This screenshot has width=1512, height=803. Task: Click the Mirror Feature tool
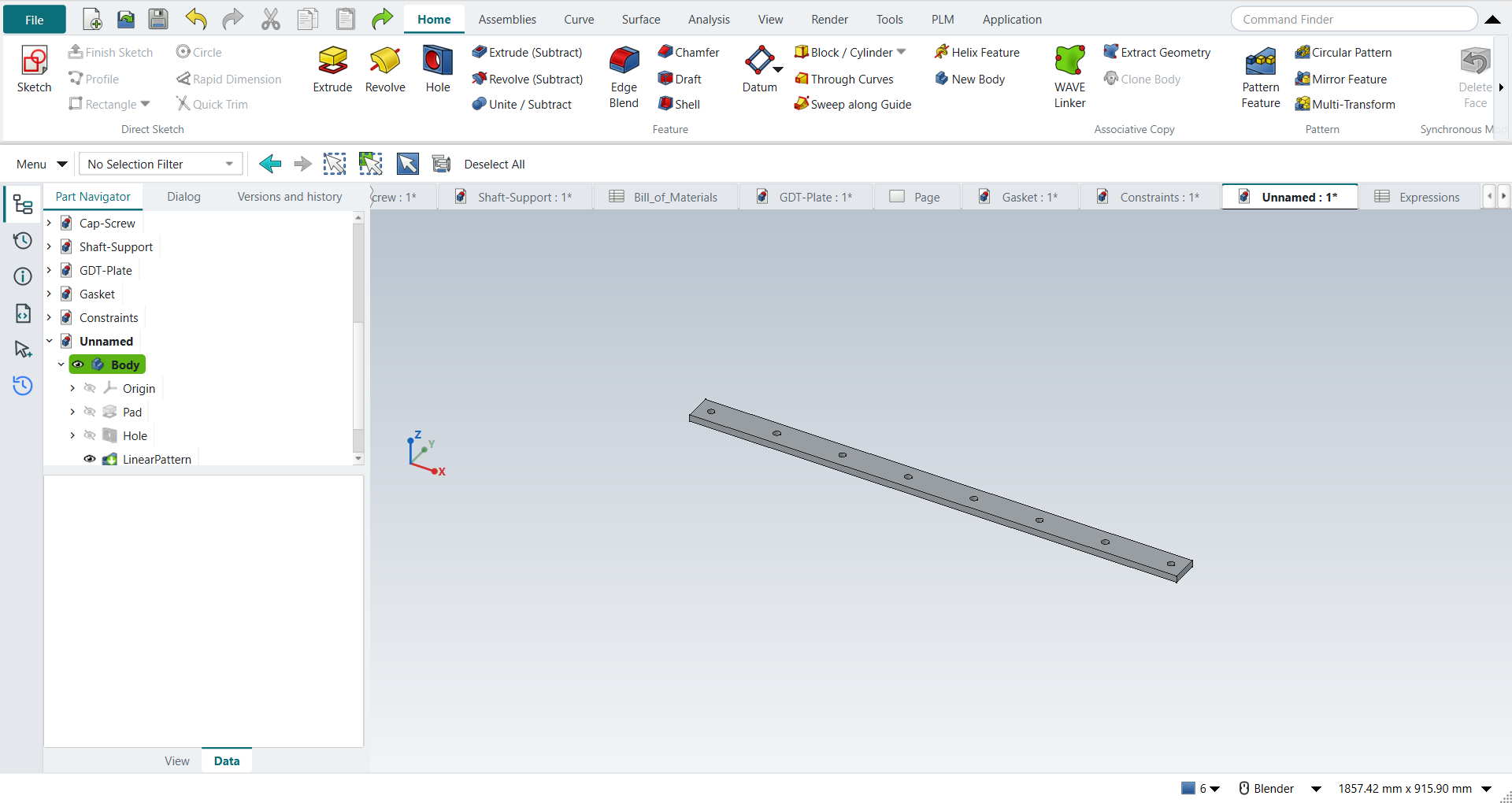(x=1341, y=79)
